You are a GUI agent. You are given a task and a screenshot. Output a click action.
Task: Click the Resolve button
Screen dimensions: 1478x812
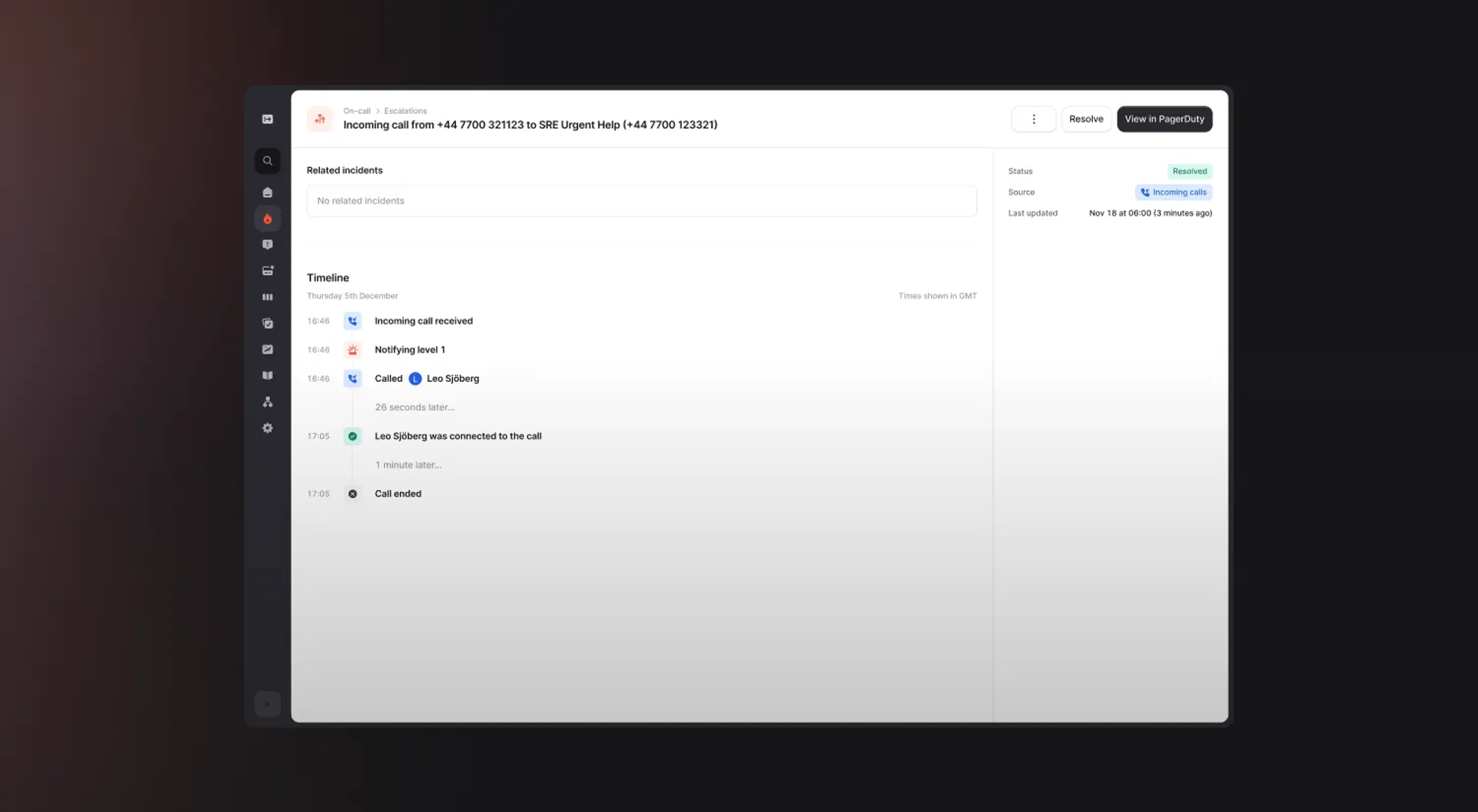[x=1086, y=119]
